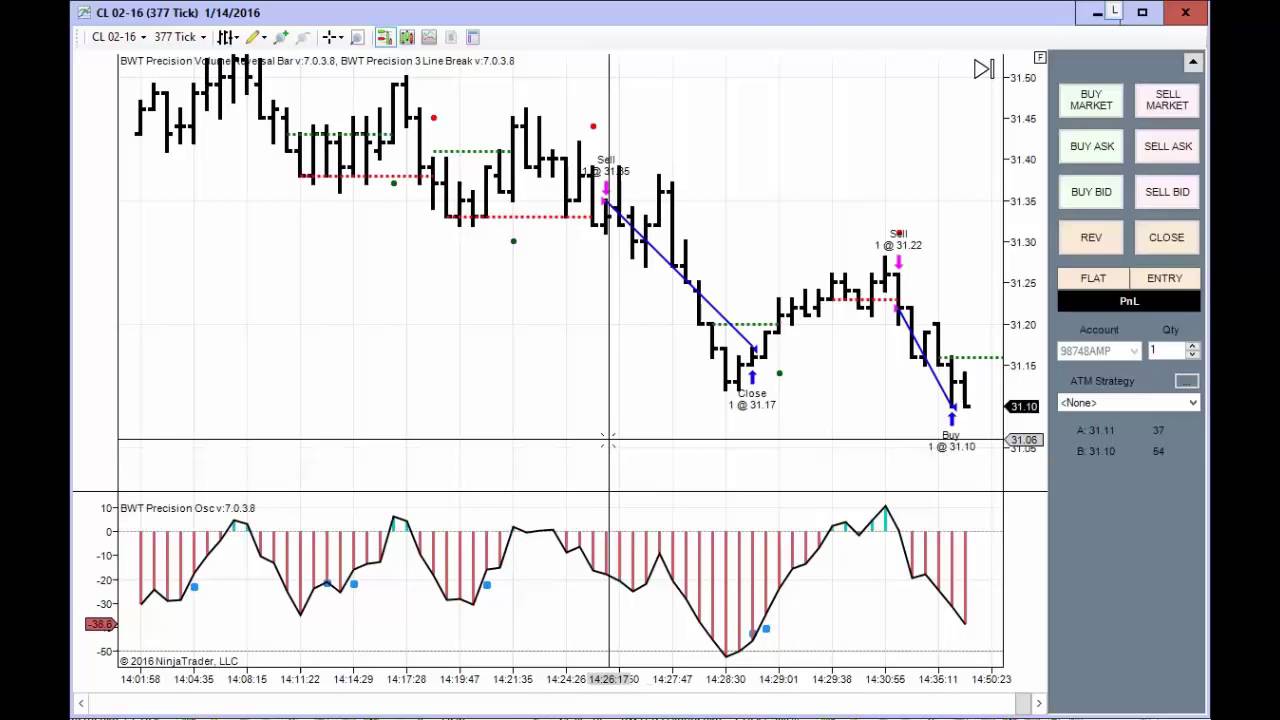
Task: Increase Qty with the up stepper arrow
Action: pyautogui.click(x=1192, y=346)
